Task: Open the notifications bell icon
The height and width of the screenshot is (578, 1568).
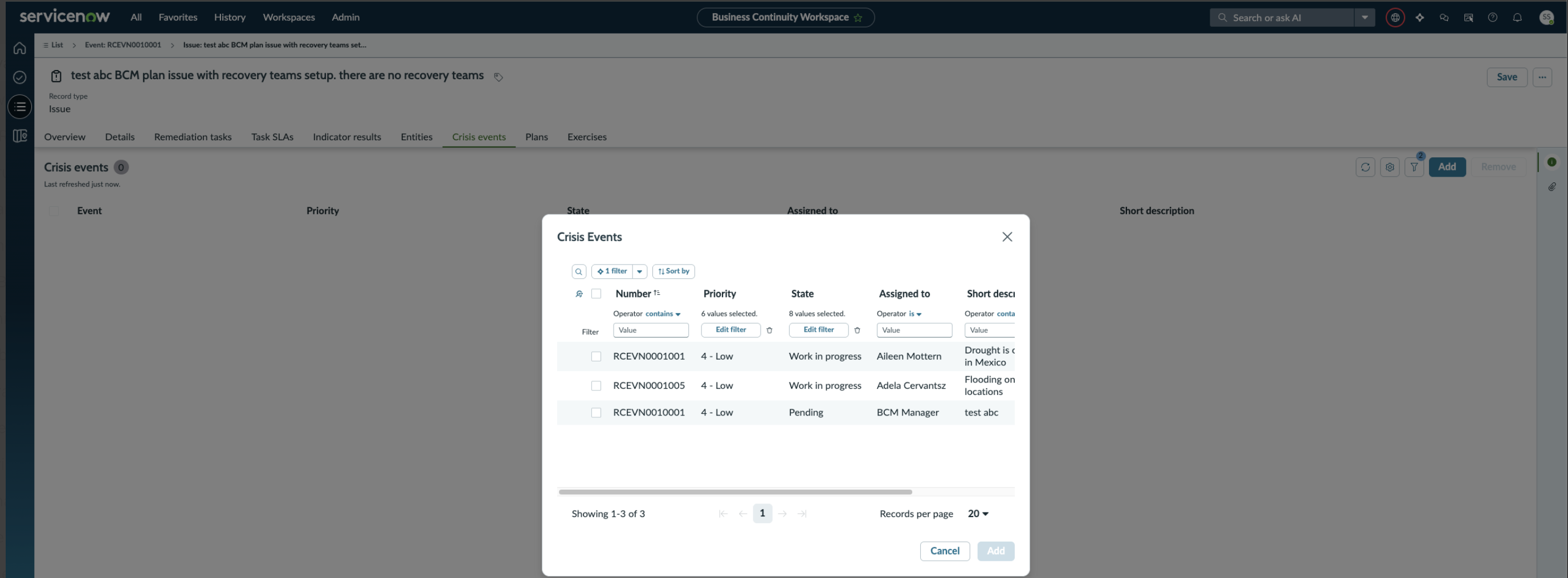Action: pyautogui.click(x=1517, y=18)
